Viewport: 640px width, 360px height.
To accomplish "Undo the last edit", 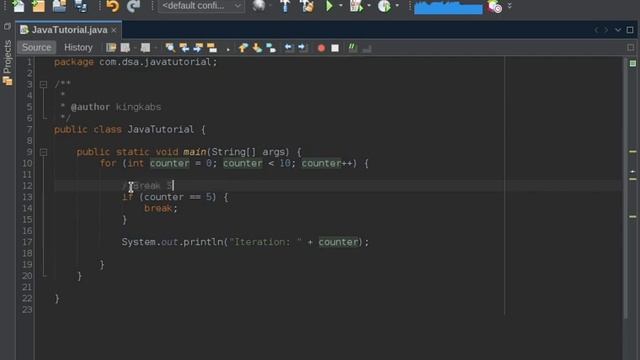I will [x=112, y=6].
